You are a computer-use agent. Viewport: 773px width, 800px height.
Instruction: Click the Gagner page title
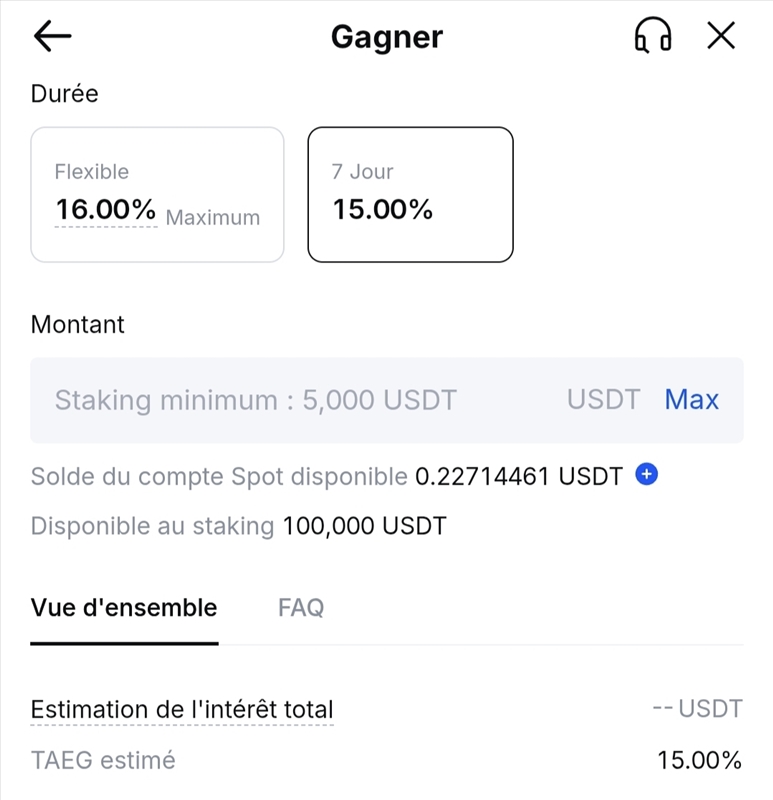pyautogui.click(x=386, y=37)
